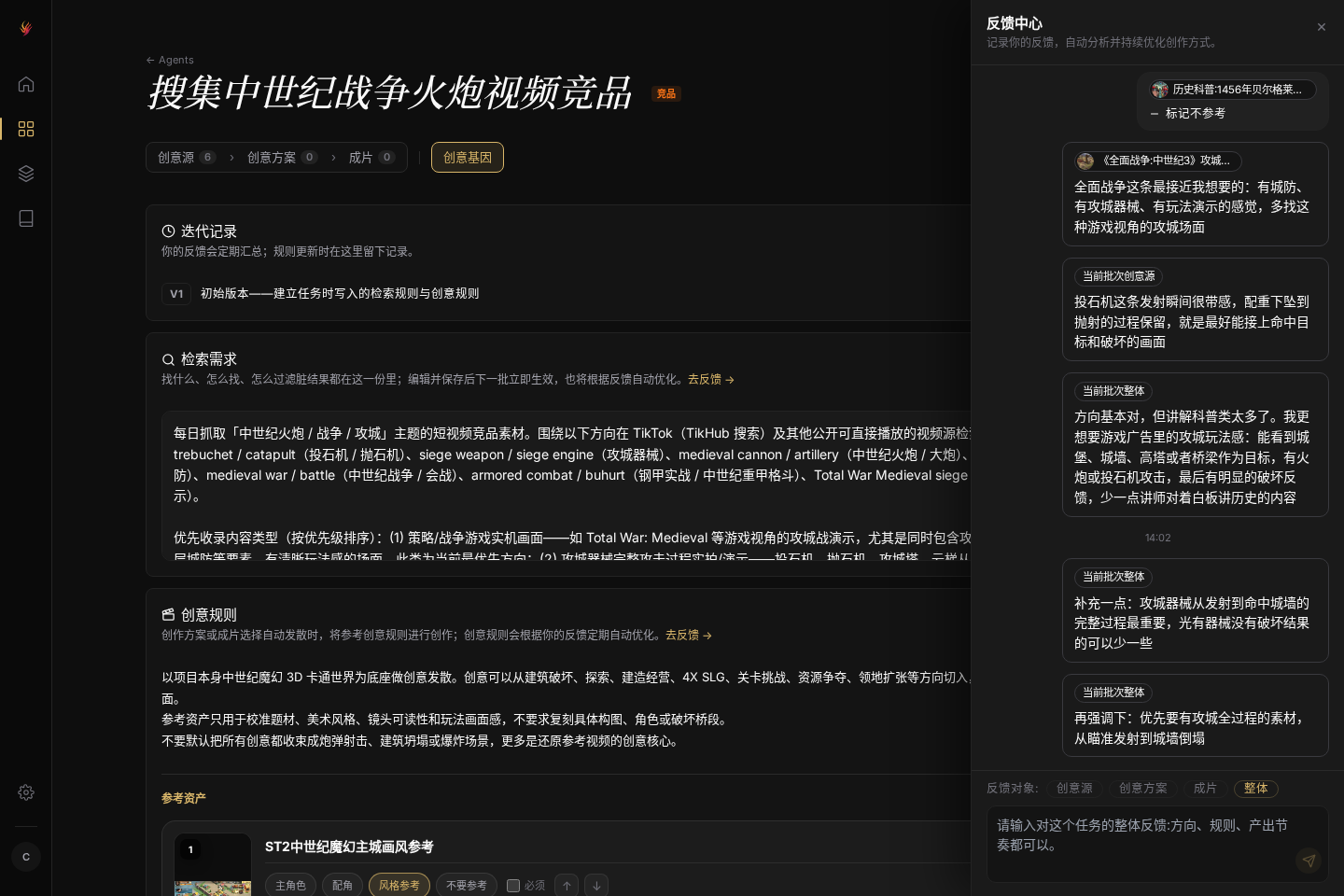Image resolution: width=1344 pixels, height=896 pixels.
Task: Set feedback target to 成片
Action: (x=1205, y=789)
